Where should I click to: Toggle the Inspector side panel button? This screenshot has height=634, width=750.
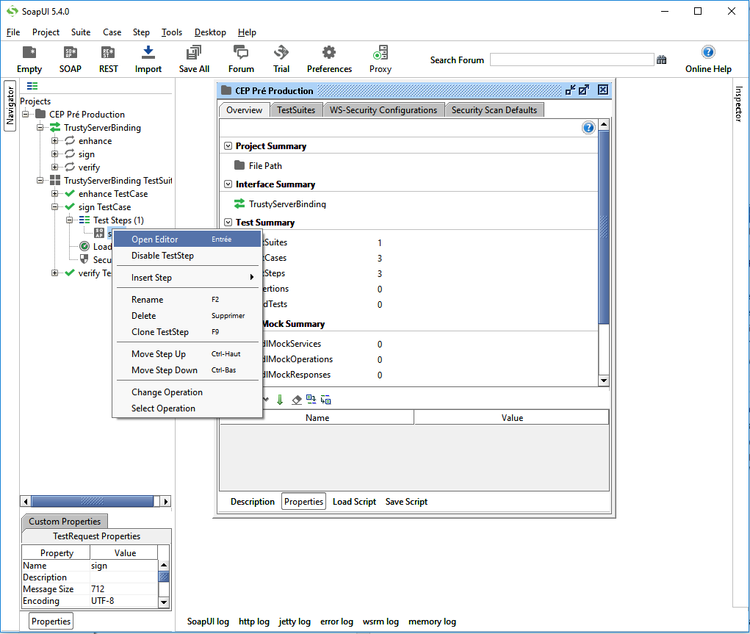739,103
